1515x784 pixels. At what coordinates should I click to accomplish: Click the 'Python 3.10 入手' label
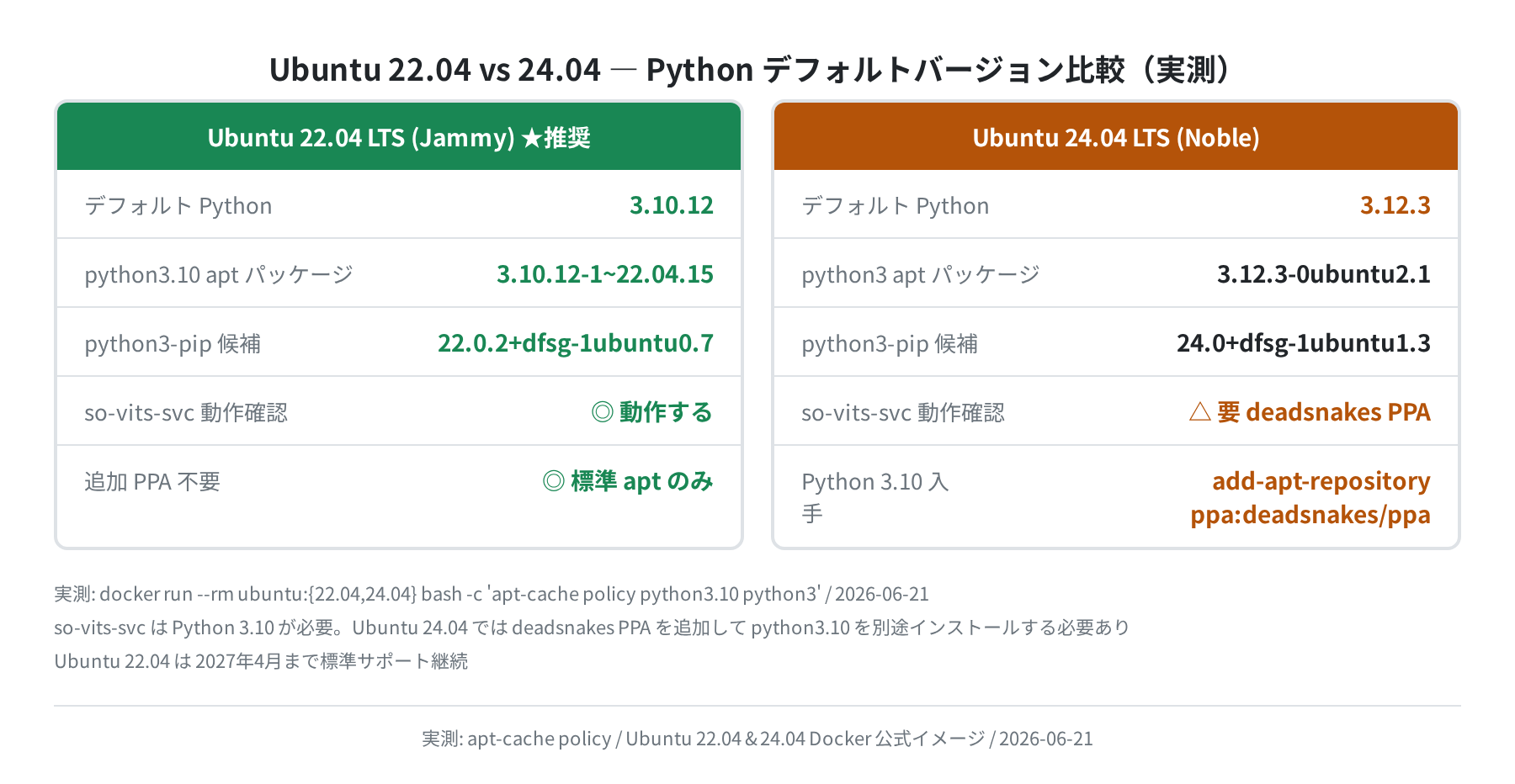(875, 497)
